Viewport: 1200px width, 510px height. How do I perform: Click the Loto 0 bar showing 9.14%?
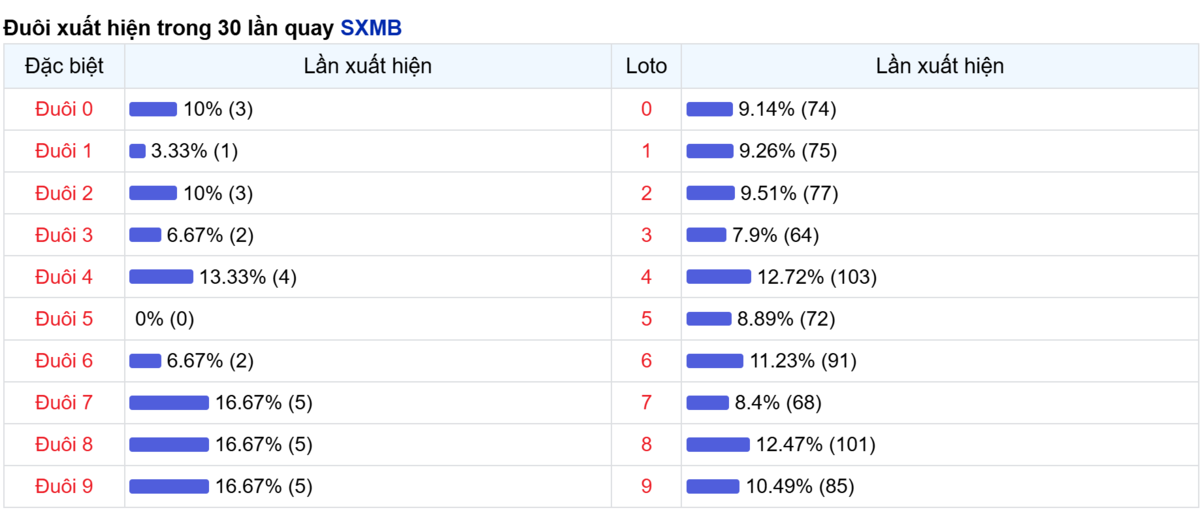(x=709, y=109)
